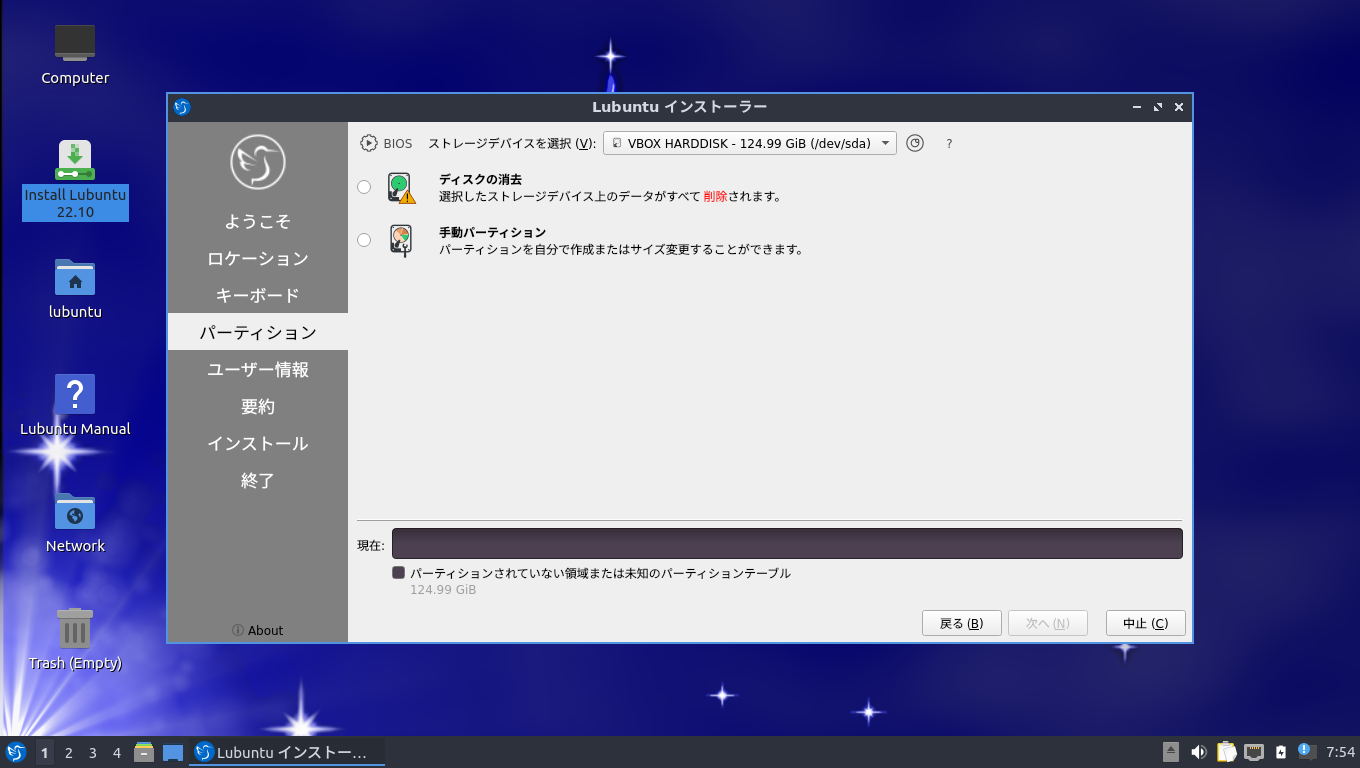
Task: Open the volume control tray icon
Action: 1198,752
